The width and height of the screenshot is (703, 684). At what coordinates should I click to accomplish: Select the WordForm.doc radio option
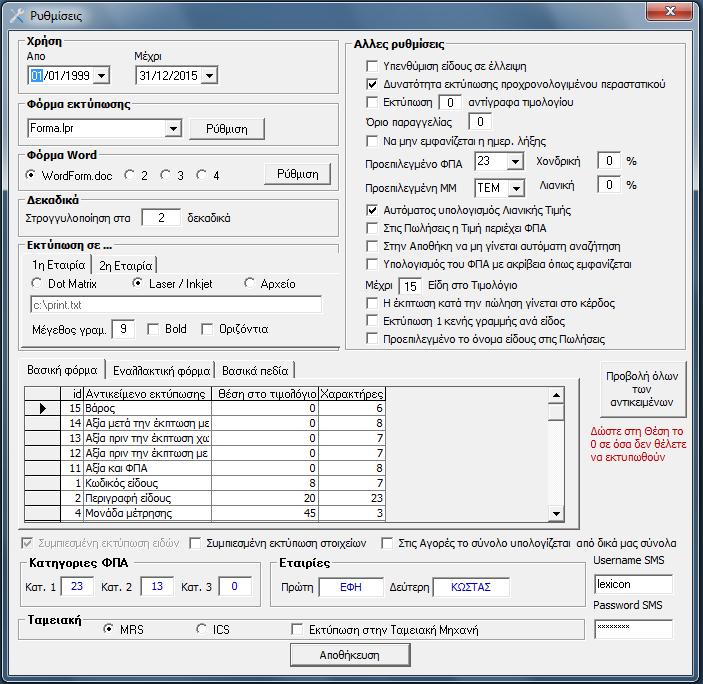30,175
